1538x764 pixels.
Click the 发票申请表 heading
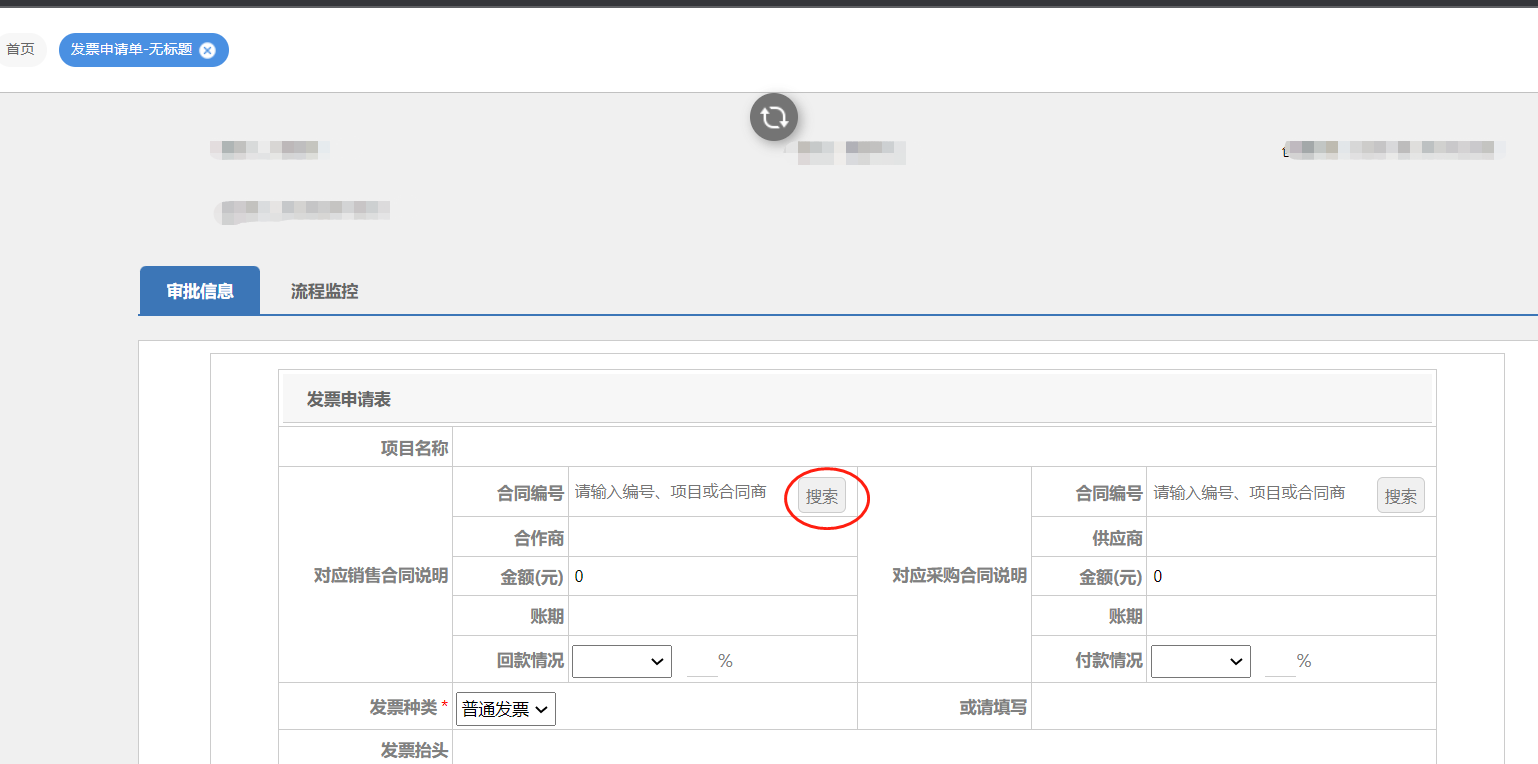[349, 399]
